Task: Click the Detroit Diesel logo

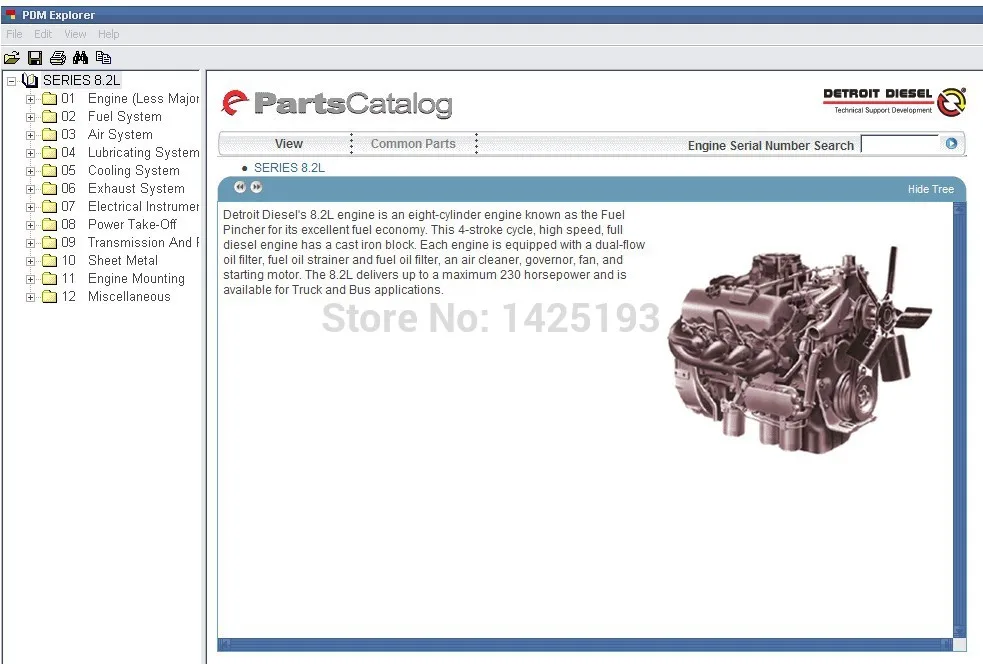Action: 894,102
